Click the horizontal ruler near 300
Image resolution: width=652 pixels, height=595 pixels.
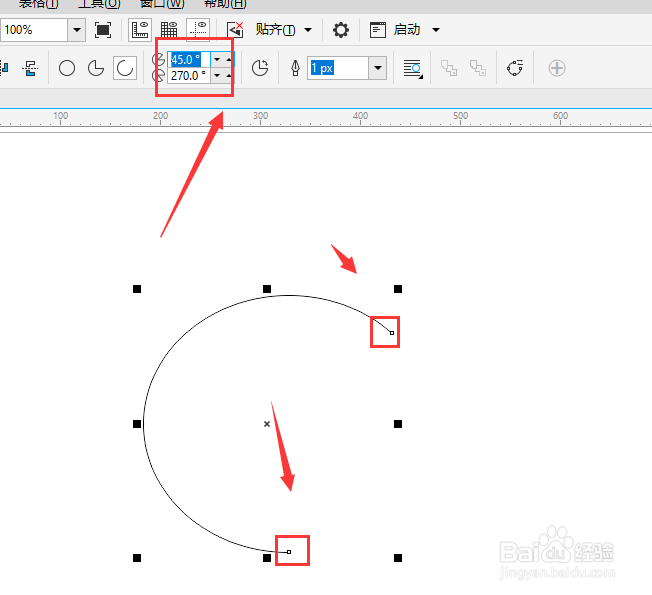click(260, 118)
